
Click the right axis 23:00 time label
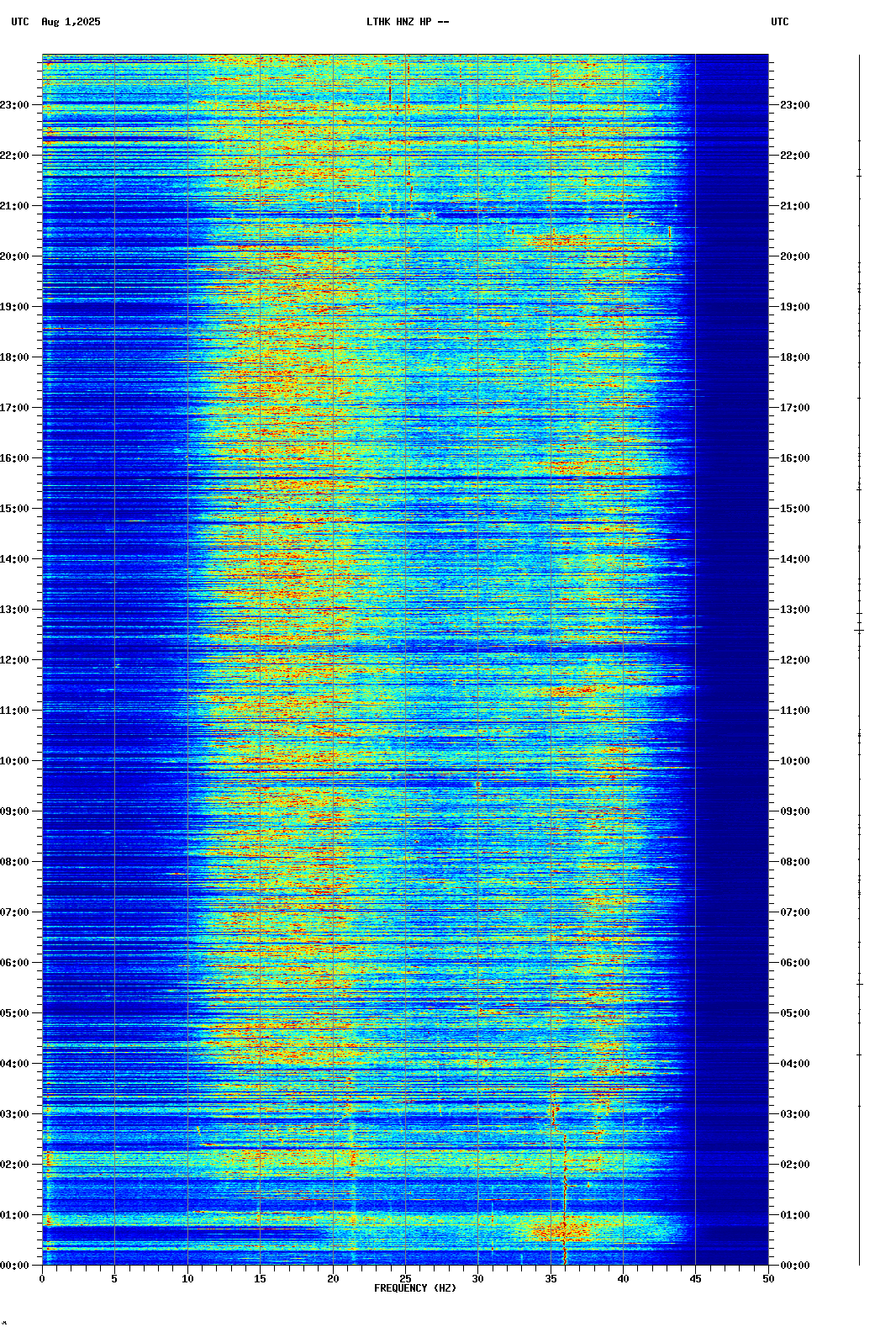(x=795, y=105)
